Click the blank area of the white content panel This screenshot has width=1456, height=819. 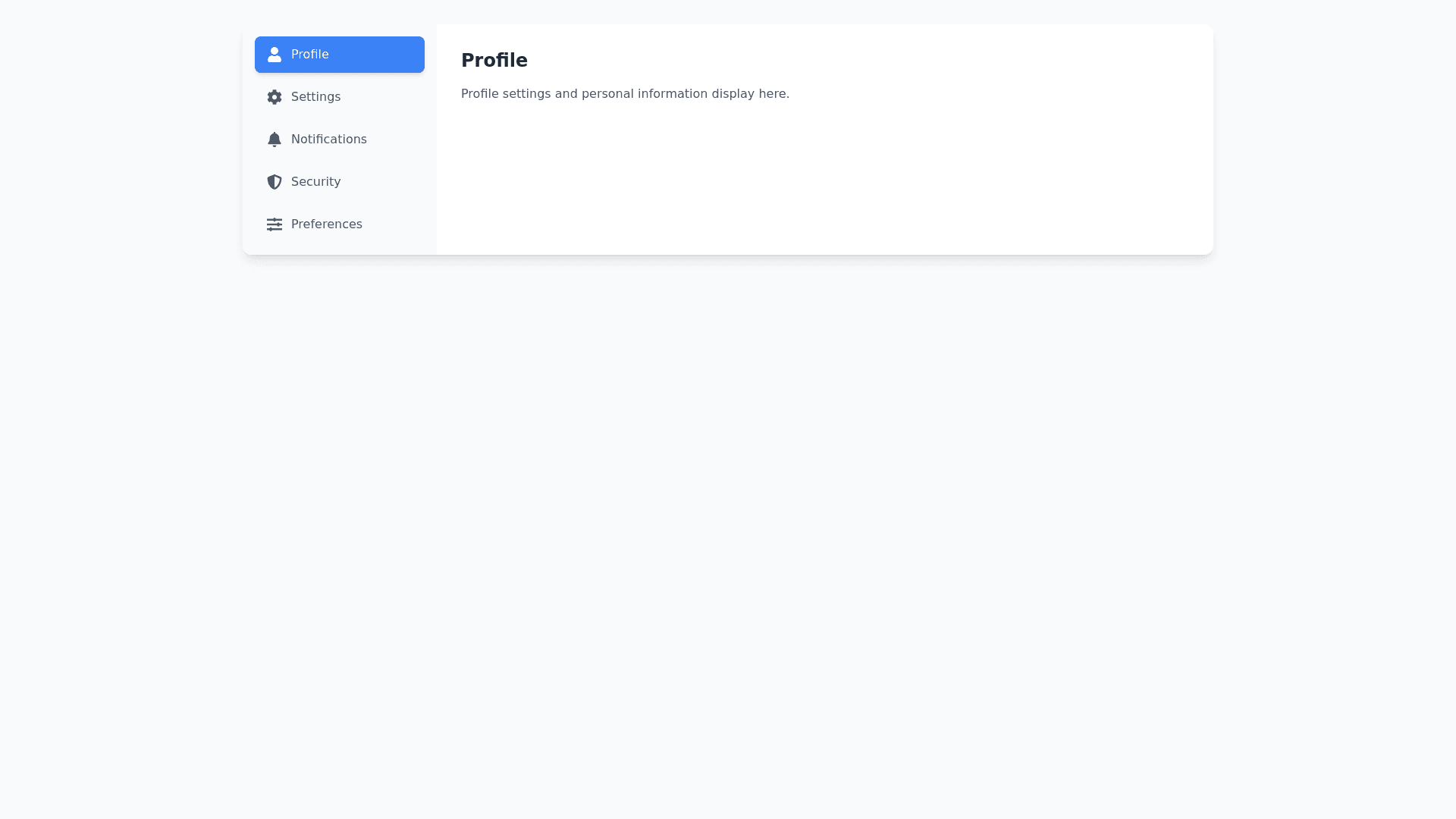click(824, 182)
